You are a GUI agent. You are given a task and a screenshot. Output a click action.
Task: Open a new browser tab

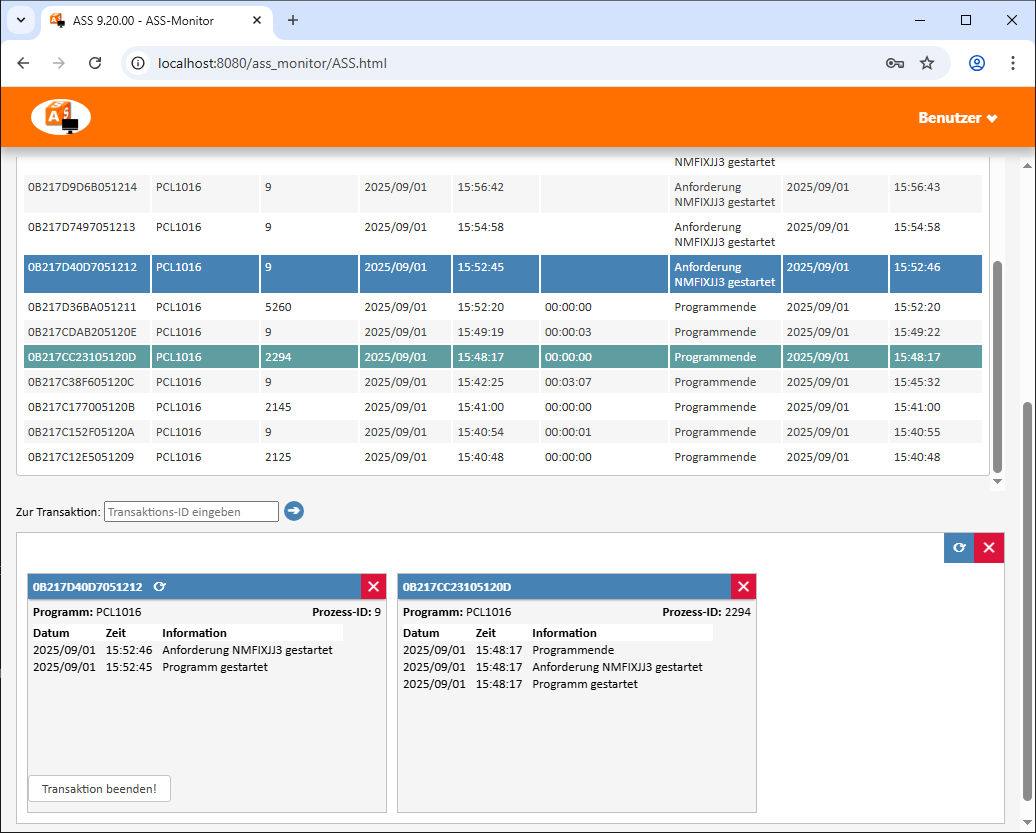293,20
